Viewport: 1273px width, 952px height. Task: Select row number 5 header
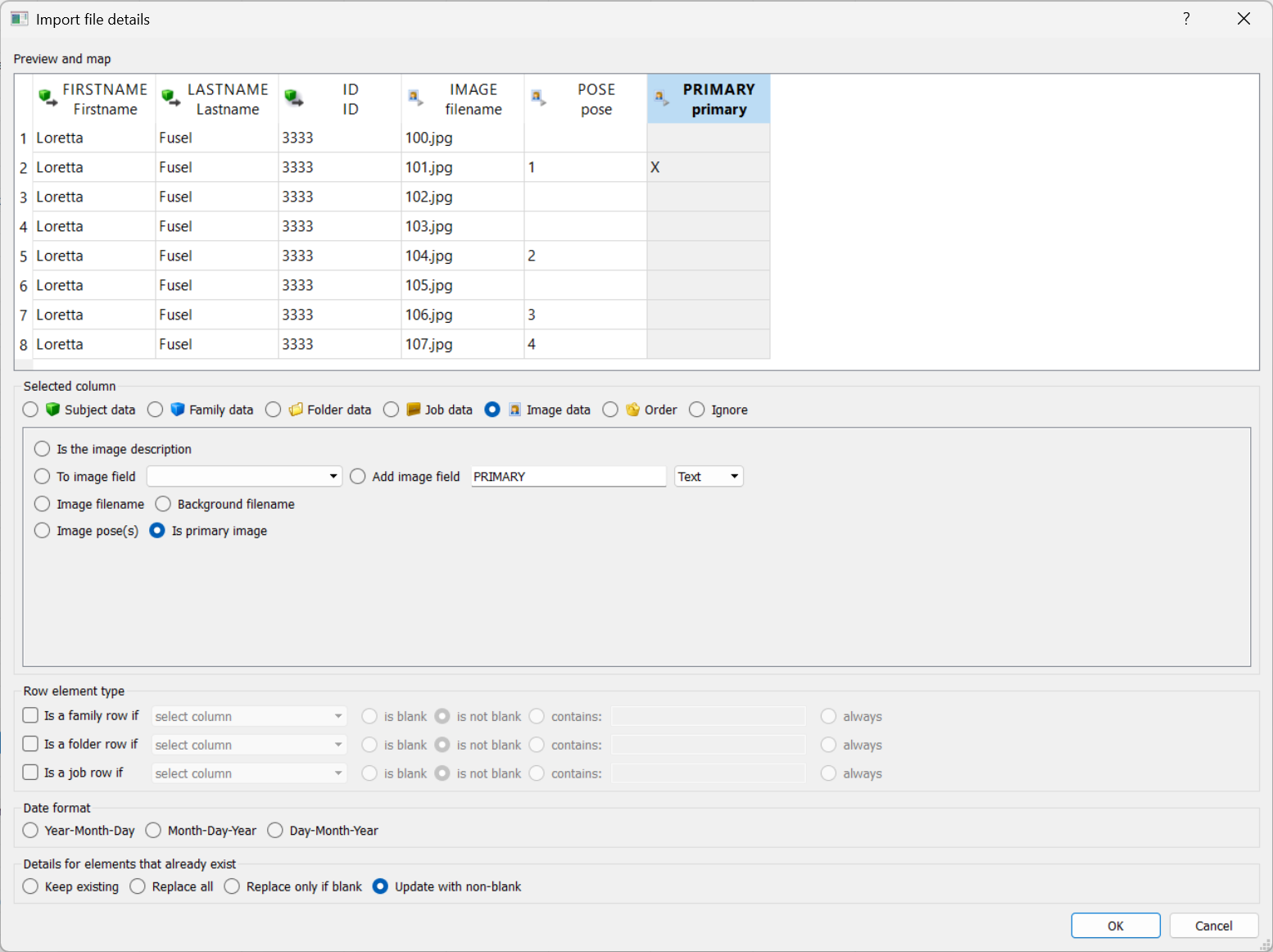tap(24, 256)
